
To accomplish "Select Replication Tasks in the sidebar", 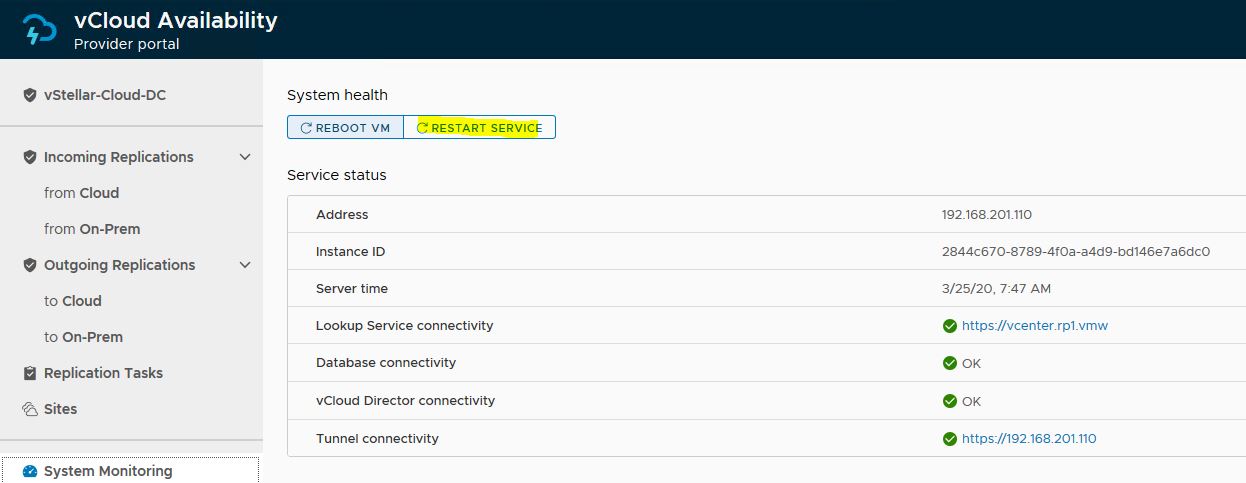I will pos(103,373).
